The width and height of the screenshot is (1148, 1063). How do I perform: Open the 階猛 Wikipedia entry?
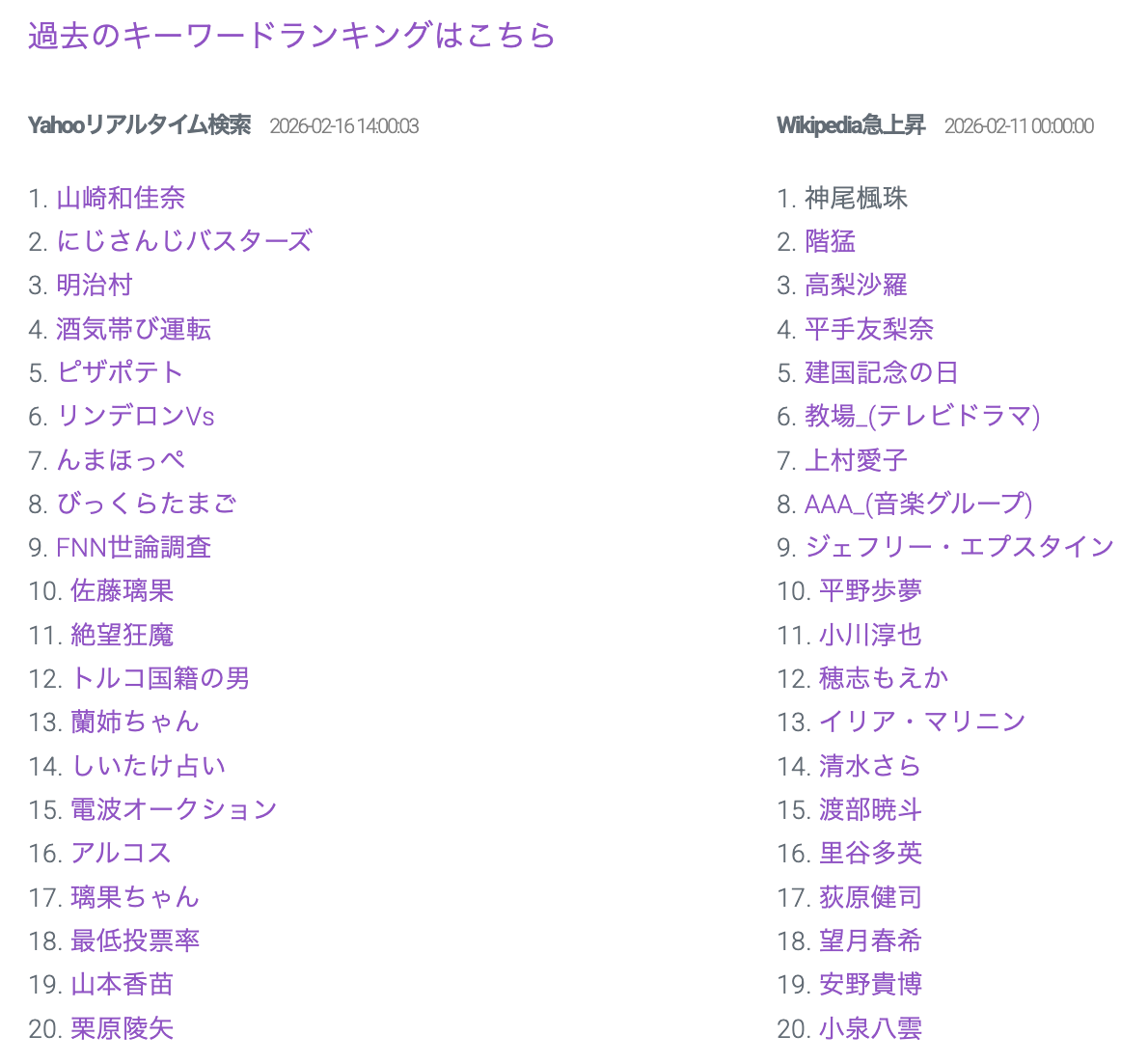[x=831, y=241]
